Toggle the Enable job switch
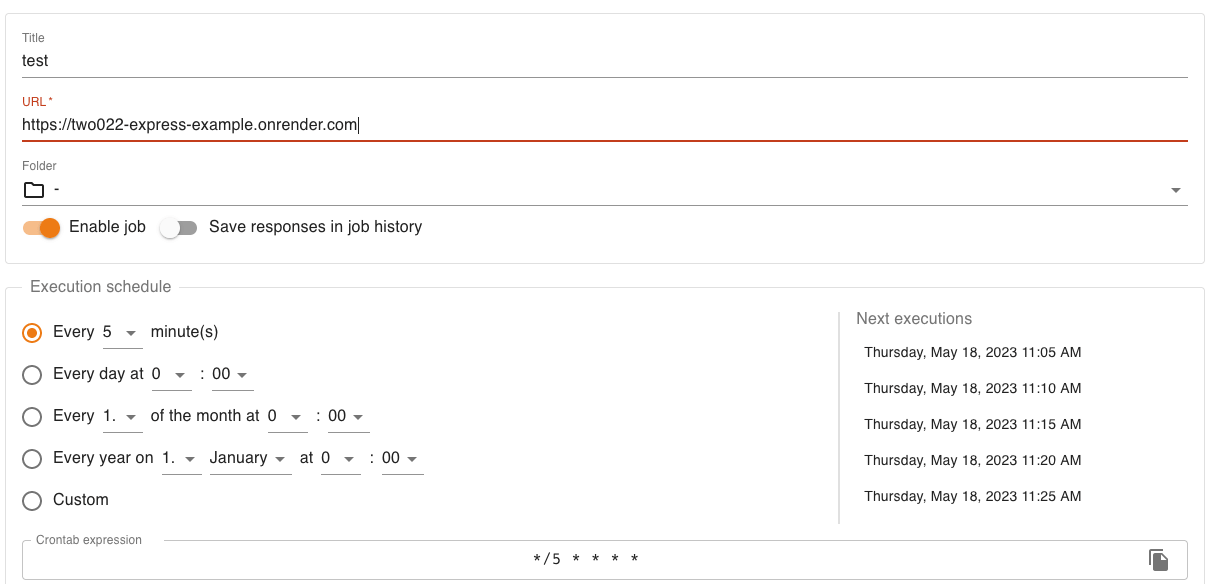 click(x=42, y=228)
